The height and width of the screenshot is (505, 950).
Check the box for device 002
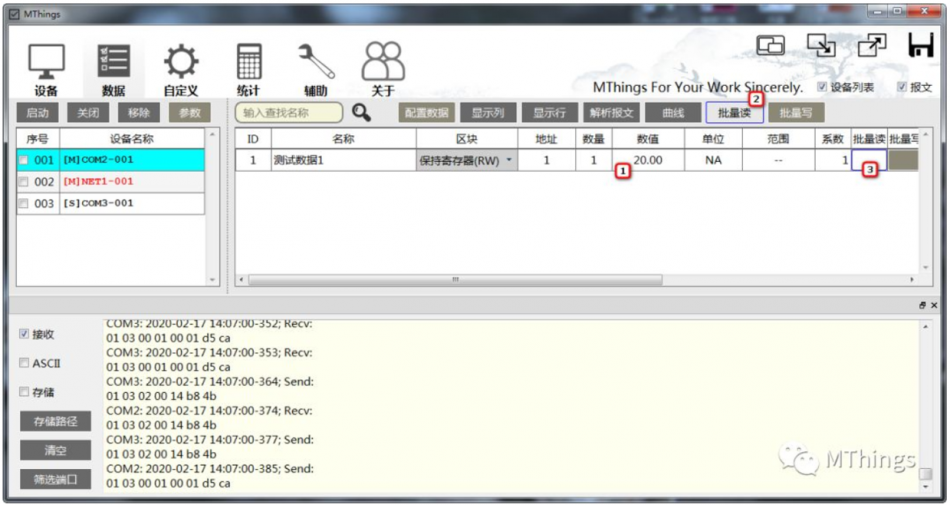[x=23, y=182]
